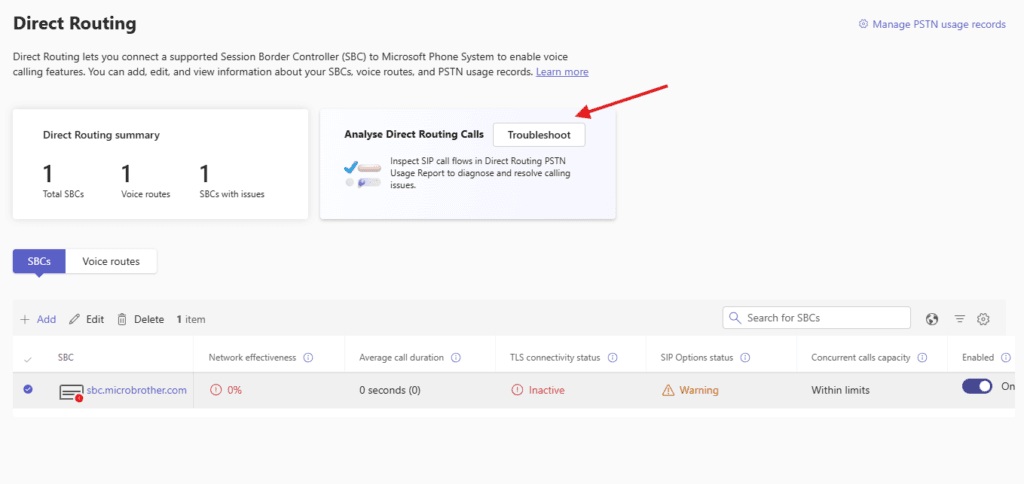Click TLS connectivity status info icon
This screenshot has height=484, width=1024.
(x=612, y=358)
